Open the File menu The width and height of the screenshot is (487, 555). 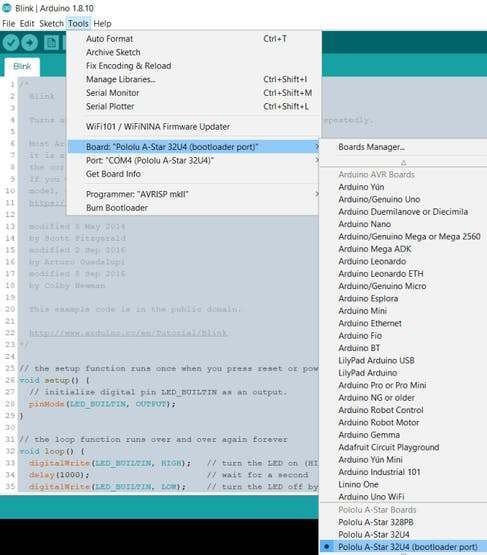pos(8,24)
